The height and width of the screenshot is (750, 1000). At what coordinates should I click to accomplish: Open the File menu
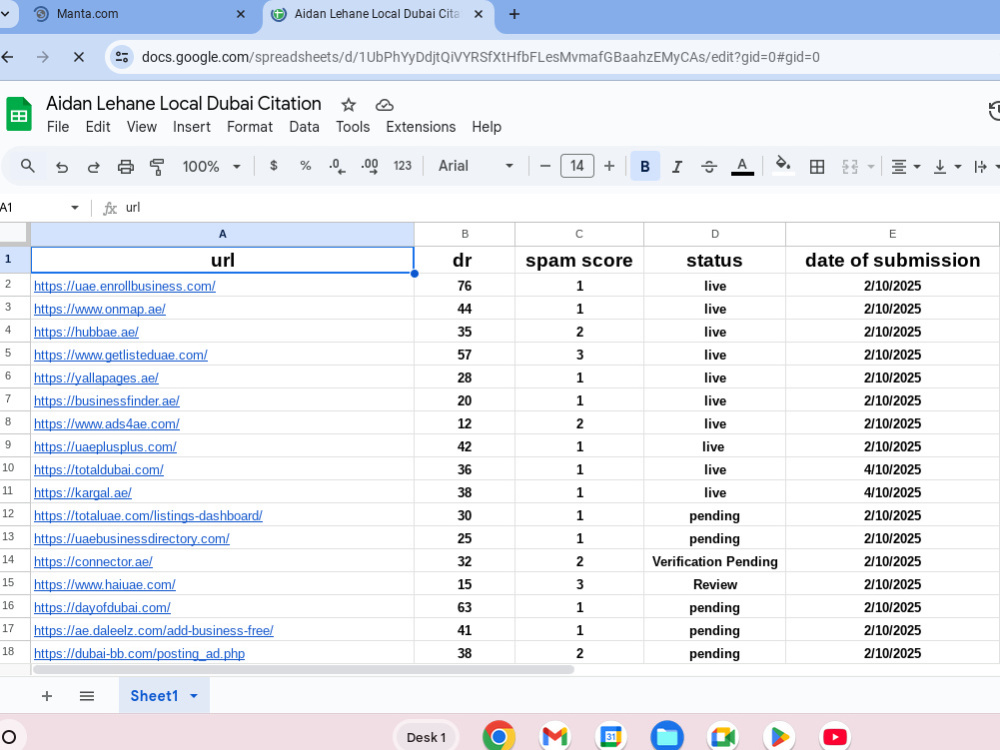click(57, 127)
